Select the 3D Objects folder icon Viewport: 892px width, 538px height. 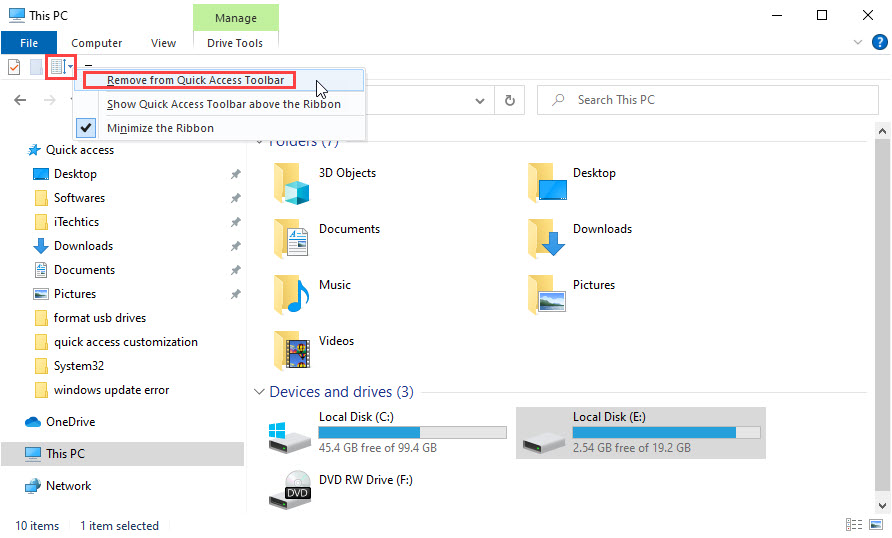291,184
